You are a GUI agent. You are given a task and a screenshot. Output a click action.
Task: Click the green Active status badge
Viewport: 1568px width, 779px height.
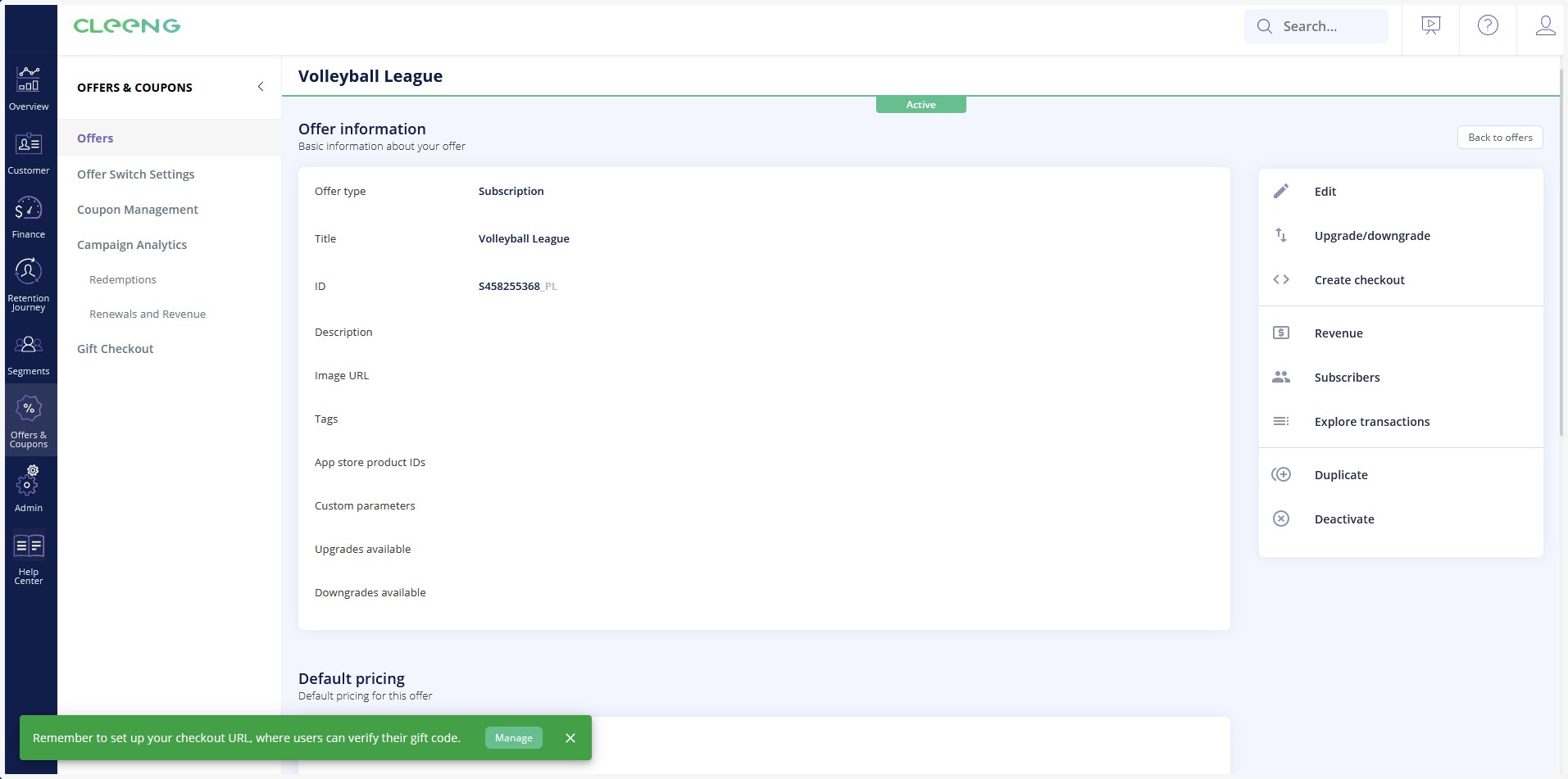tap(921, 105)
